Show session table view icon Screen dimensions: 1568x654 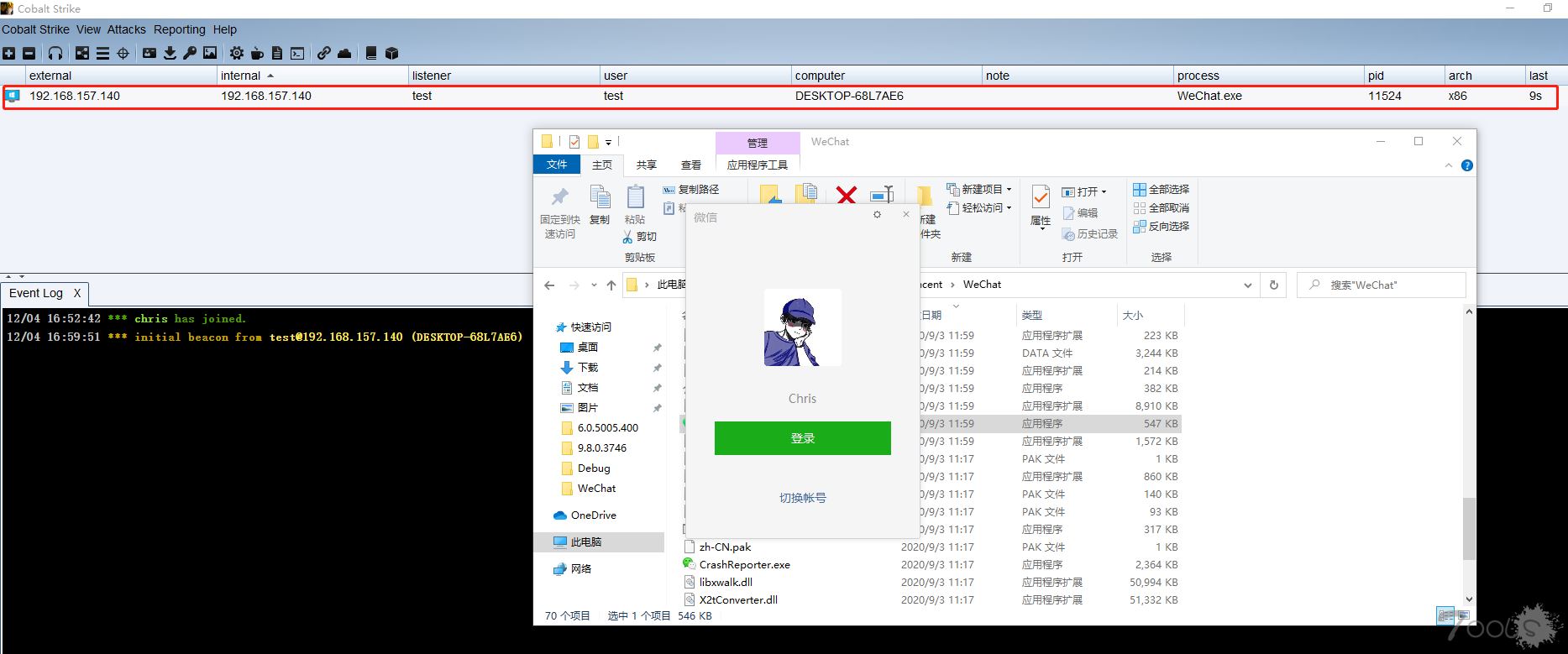[x=102, y=53]
